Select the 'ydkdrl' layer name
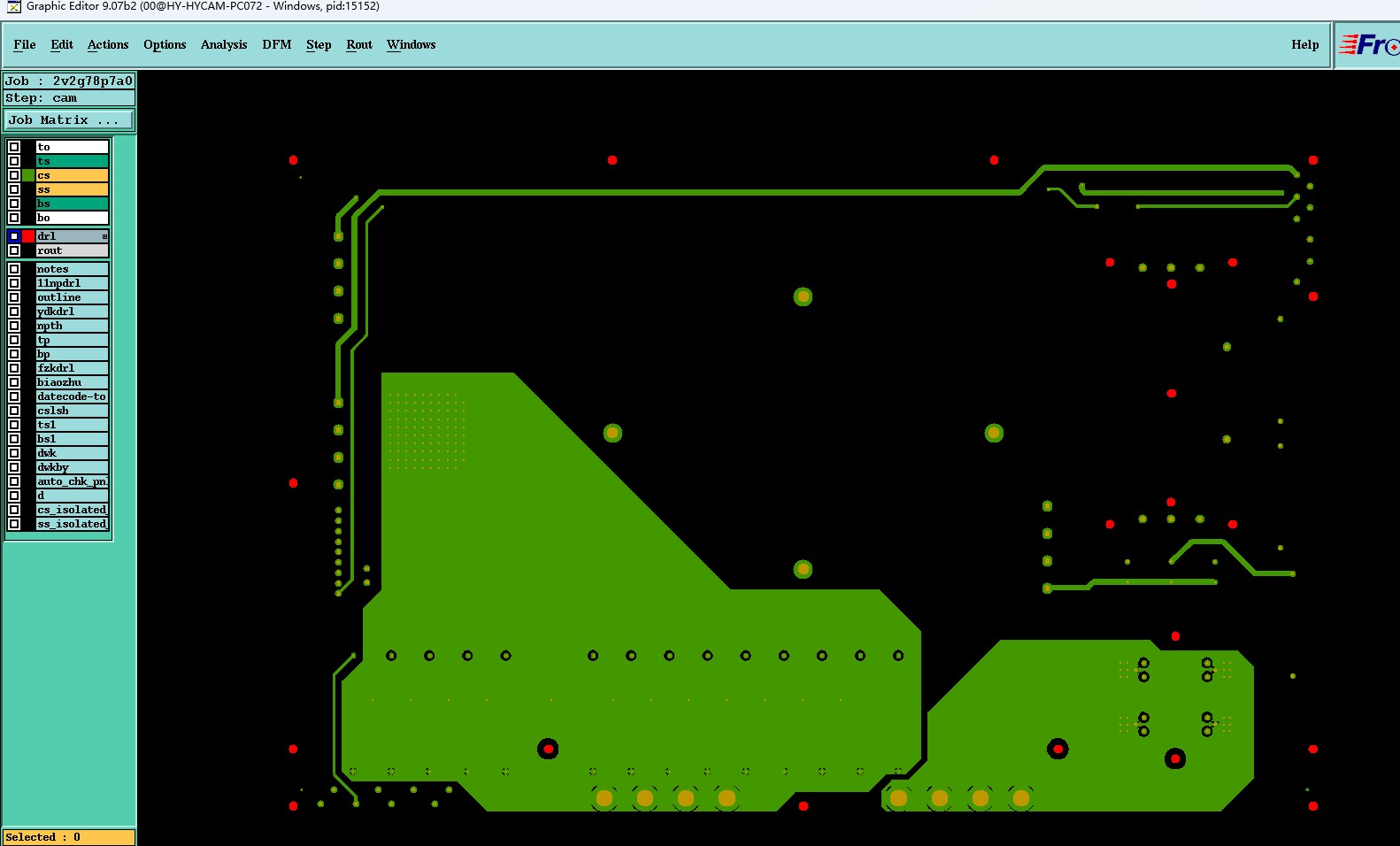The image size is (1400, 846). point(72,311)
